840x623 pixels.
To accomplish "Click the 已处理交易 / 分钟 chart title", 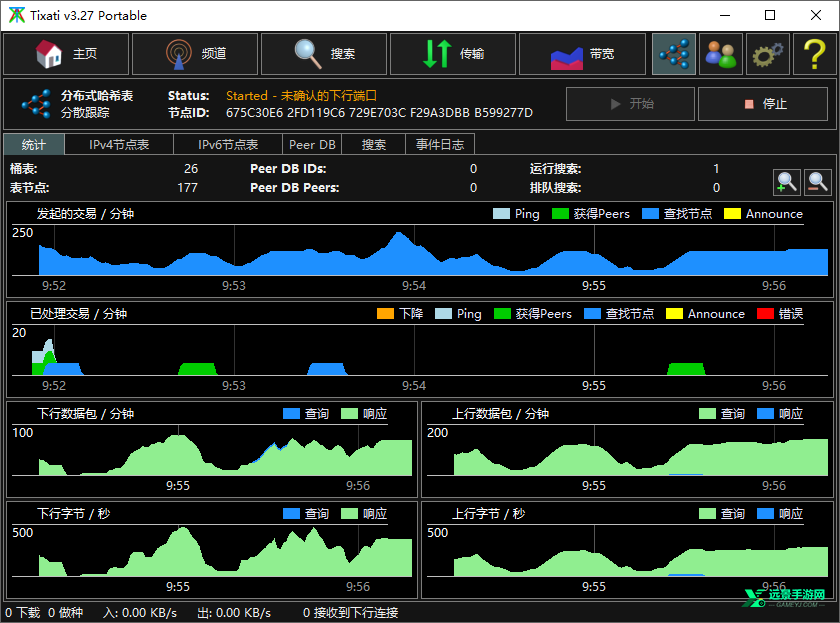I will point(78,314).
